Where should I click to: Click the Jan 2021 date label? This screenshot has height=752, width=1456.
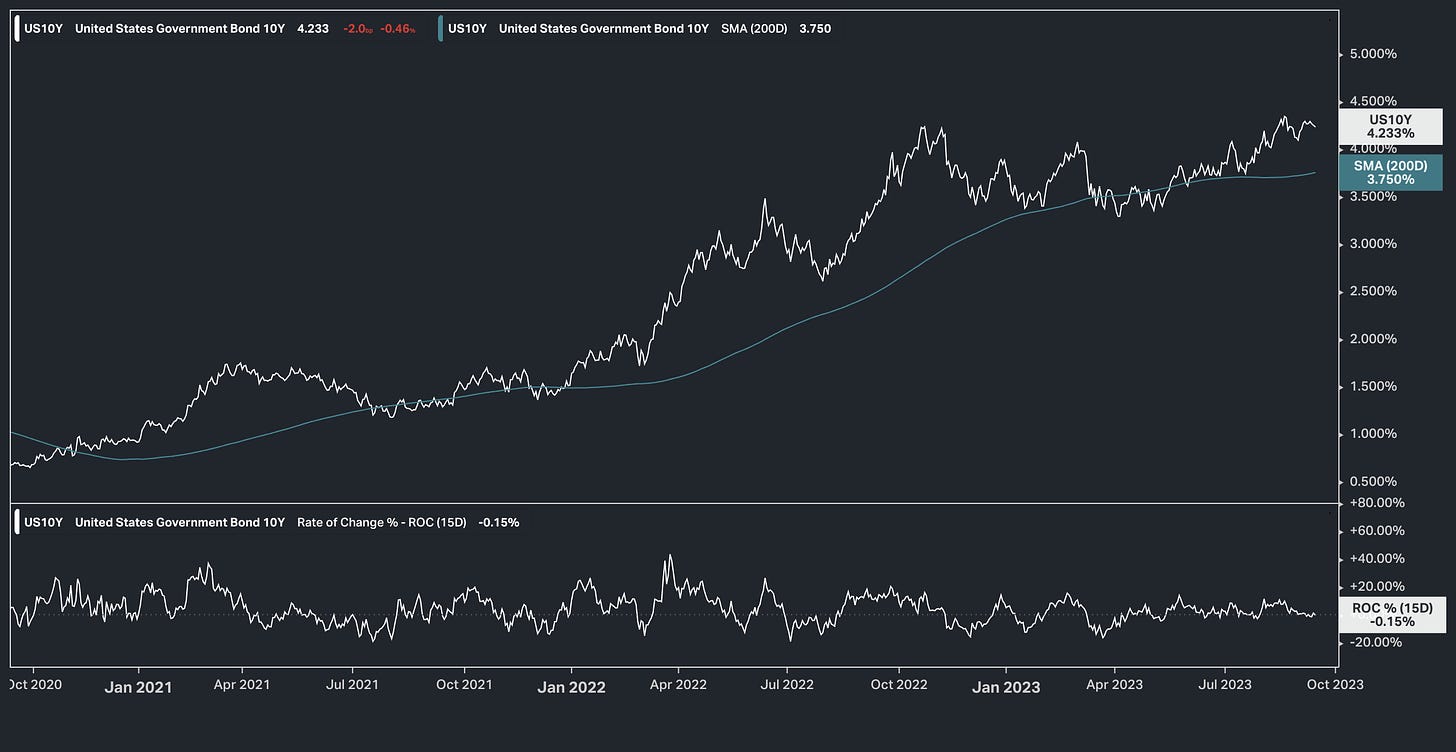[137, 687]
